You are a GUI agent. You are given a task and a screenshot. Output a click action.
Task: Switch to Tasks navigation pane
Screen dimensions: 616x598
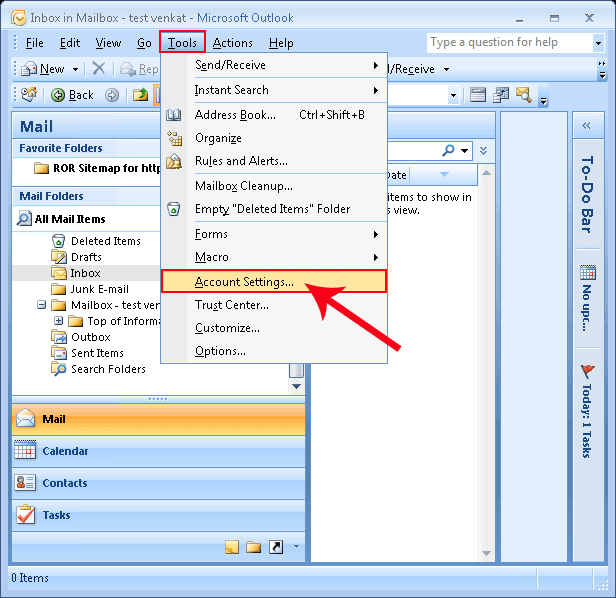(158, 515)
